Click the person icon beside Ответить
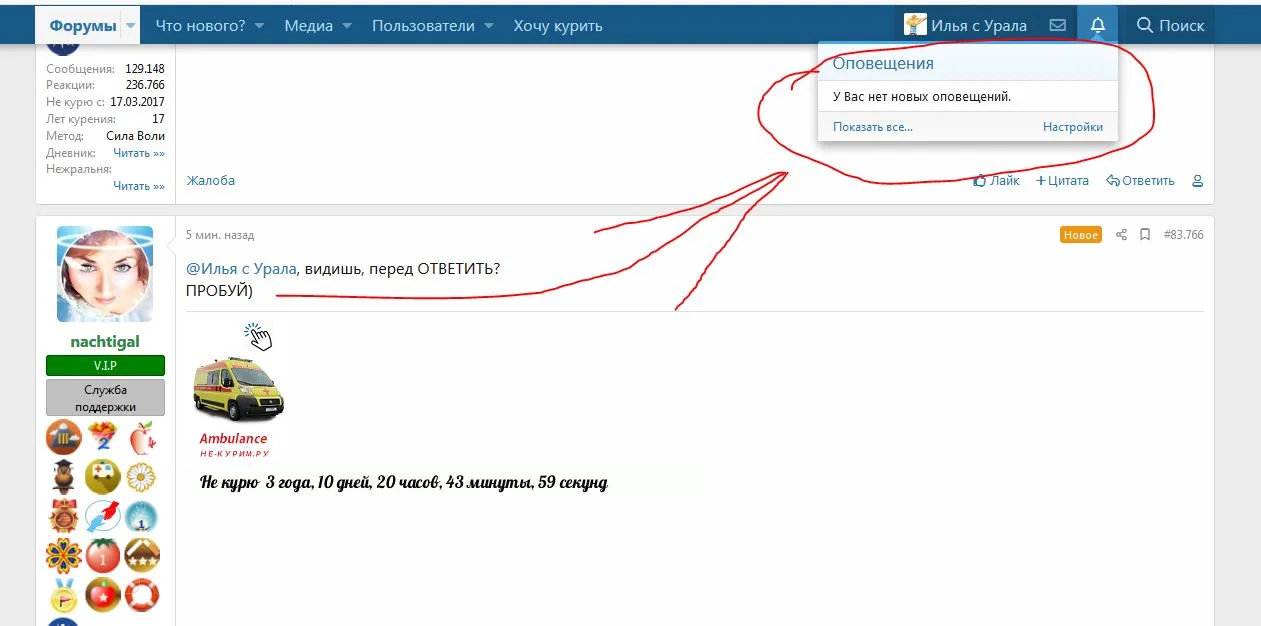Screen dimensions: 1261x626 point(1197,181)
